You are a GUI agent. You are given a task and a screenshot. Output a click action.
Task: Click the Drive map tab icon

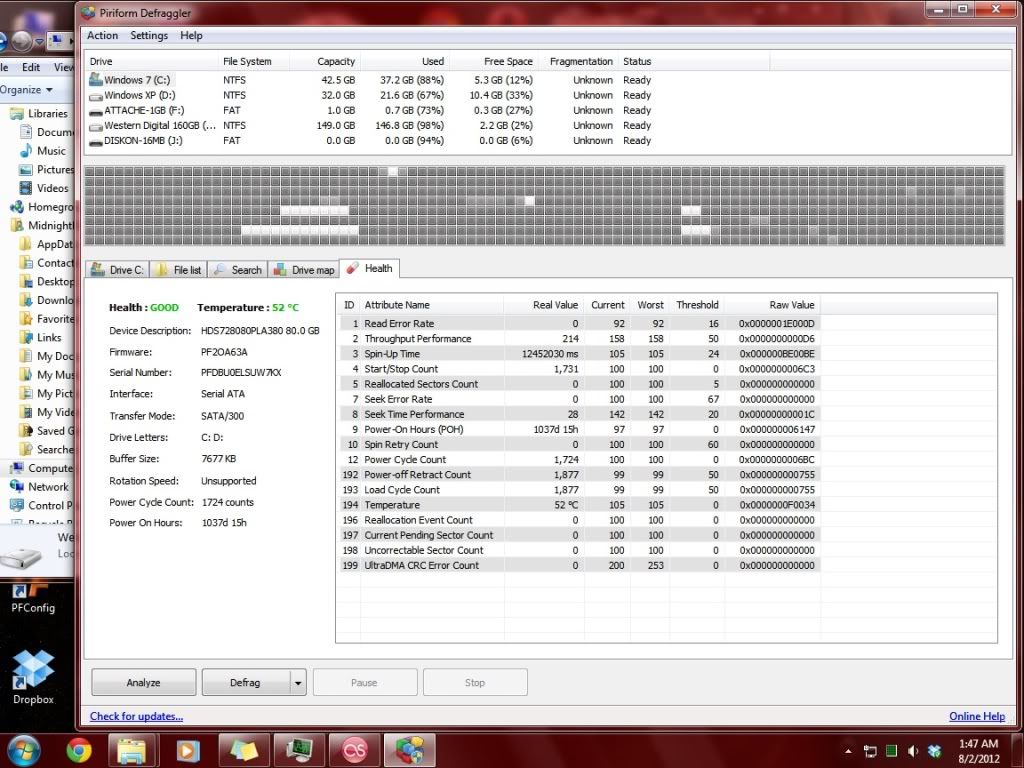[x=280, y=270]
